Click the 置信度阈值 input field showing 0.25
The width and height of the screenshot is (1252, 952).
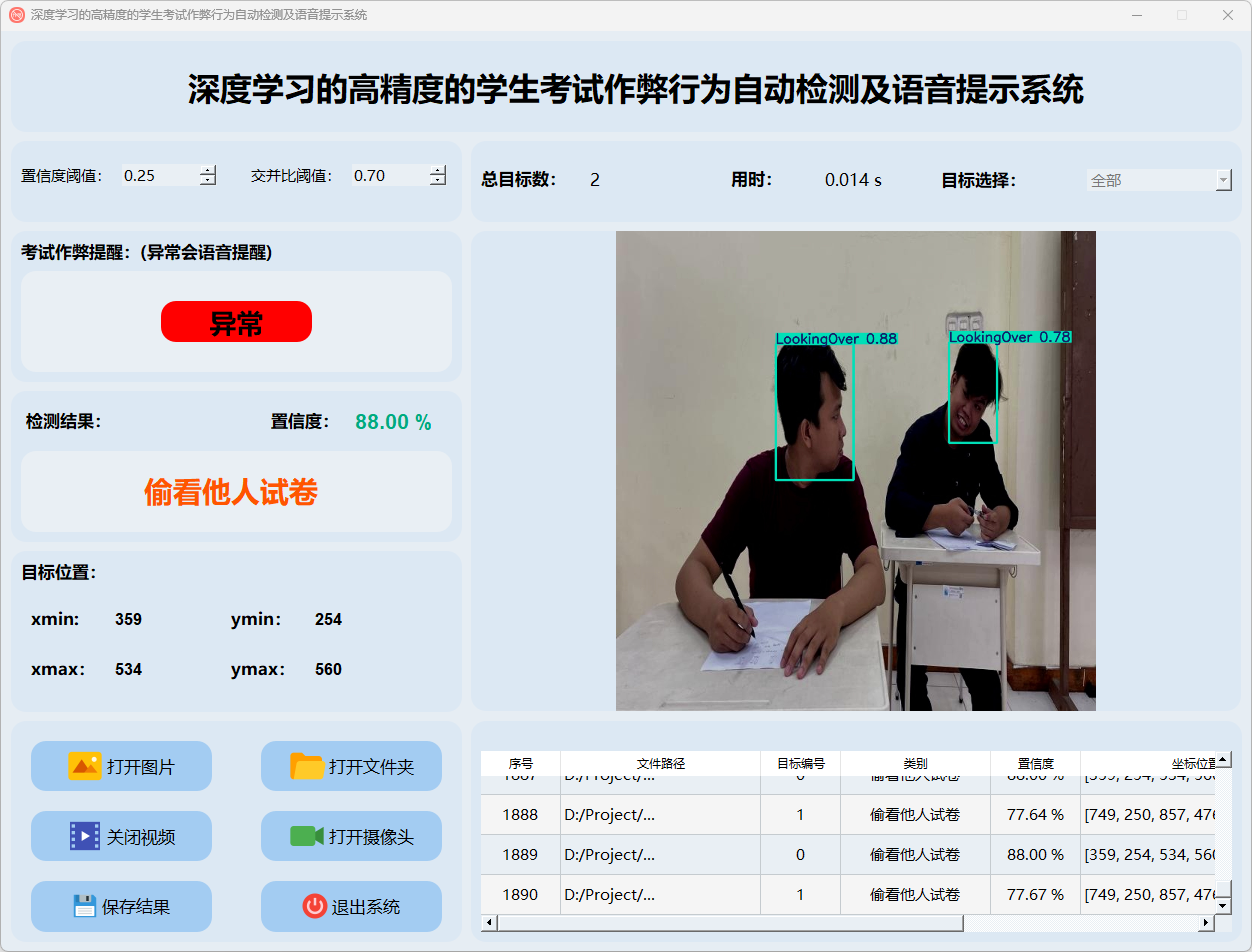click(x=160, y=175)
